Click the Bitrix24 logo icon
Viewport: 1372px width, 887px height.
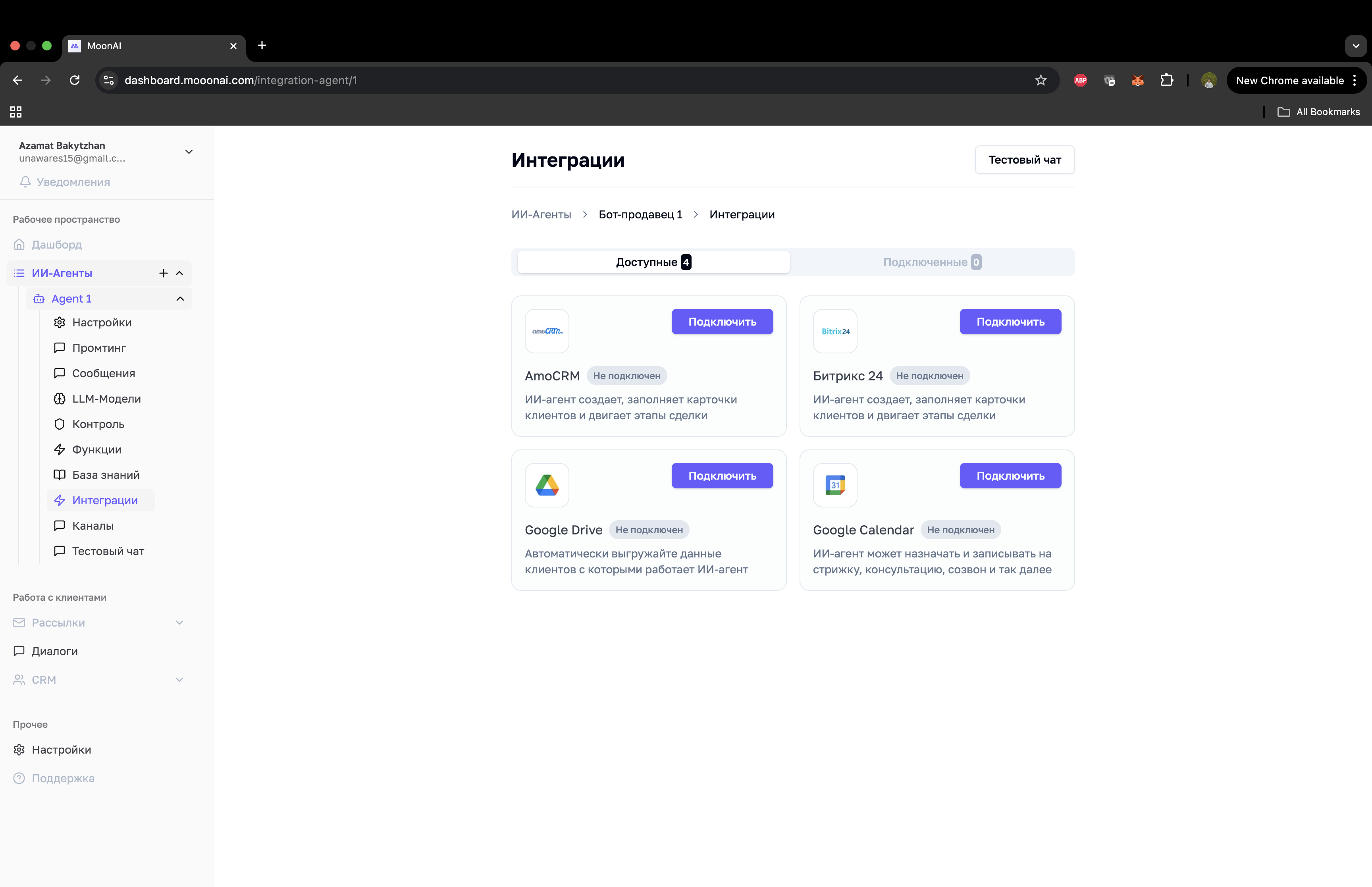[x=835, y=331]
